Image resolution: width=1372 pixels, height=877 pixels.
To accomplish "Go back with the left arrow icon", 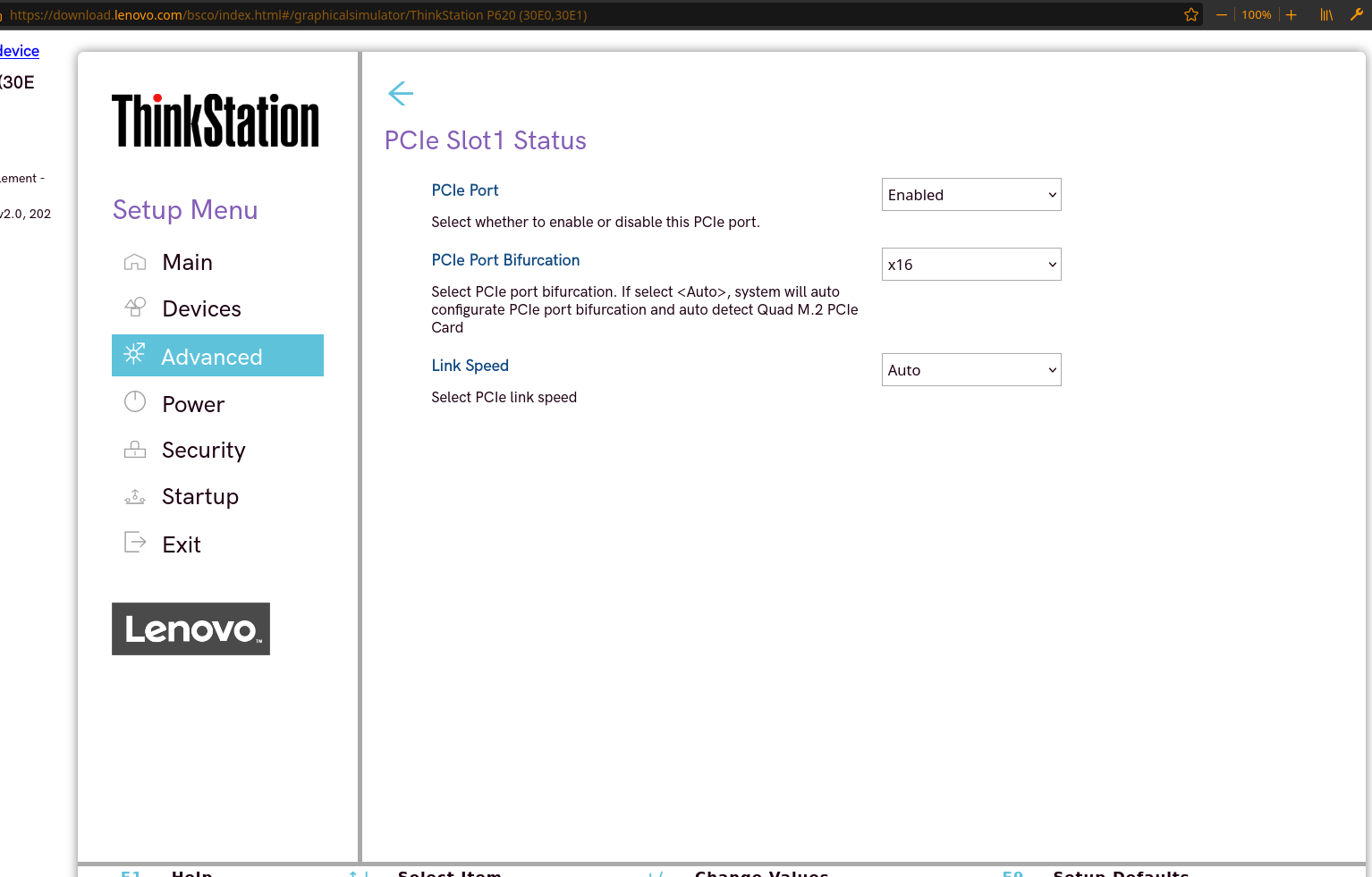I will pos(401,93).
